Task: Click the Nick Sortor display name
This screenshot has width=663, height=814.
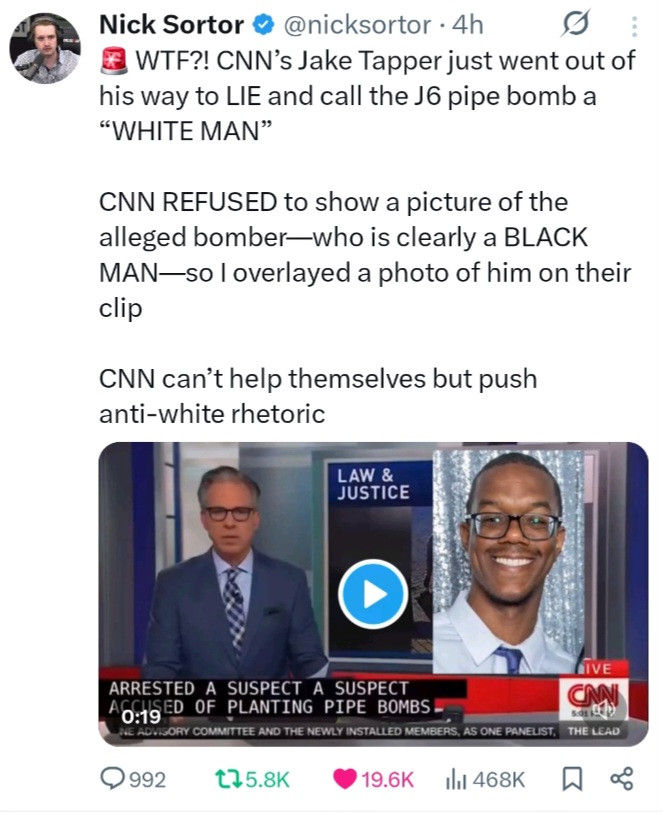Action: pyautogui.click(x=171, y=24)
